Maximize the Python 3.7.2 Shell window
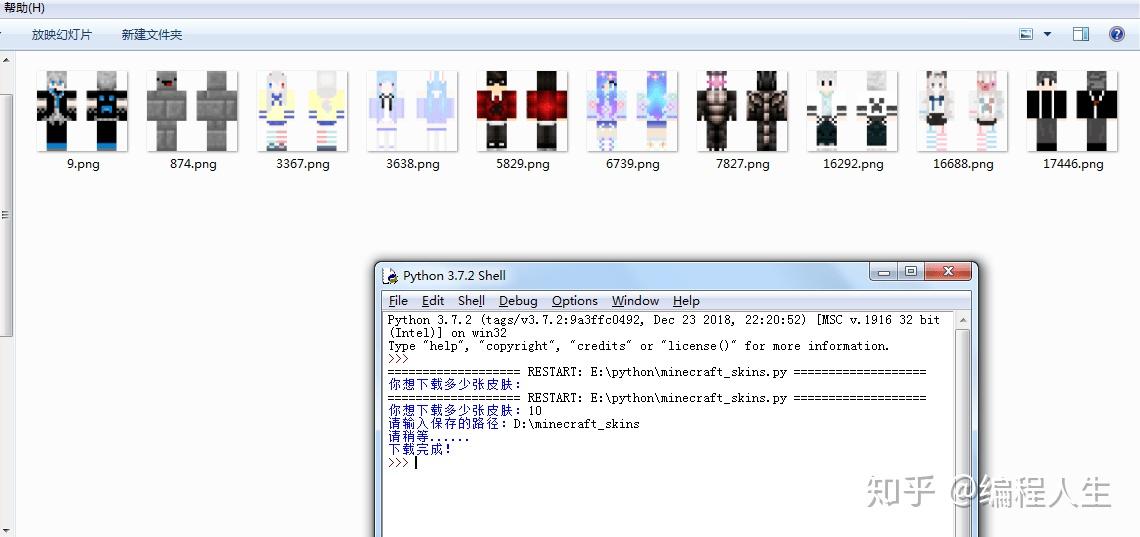Image resolution: width=1140 pixels, height=537 pixels. click(910, 272)
